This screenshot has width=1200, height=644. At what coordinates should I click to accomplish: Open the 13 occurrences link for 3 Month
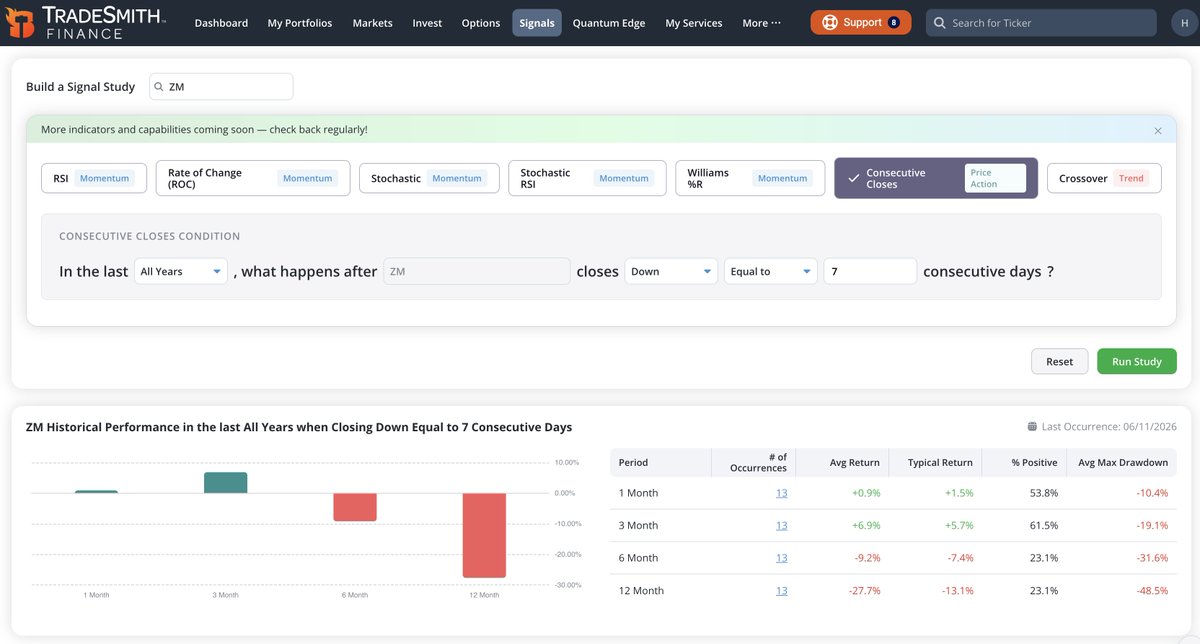pos(781,525)
